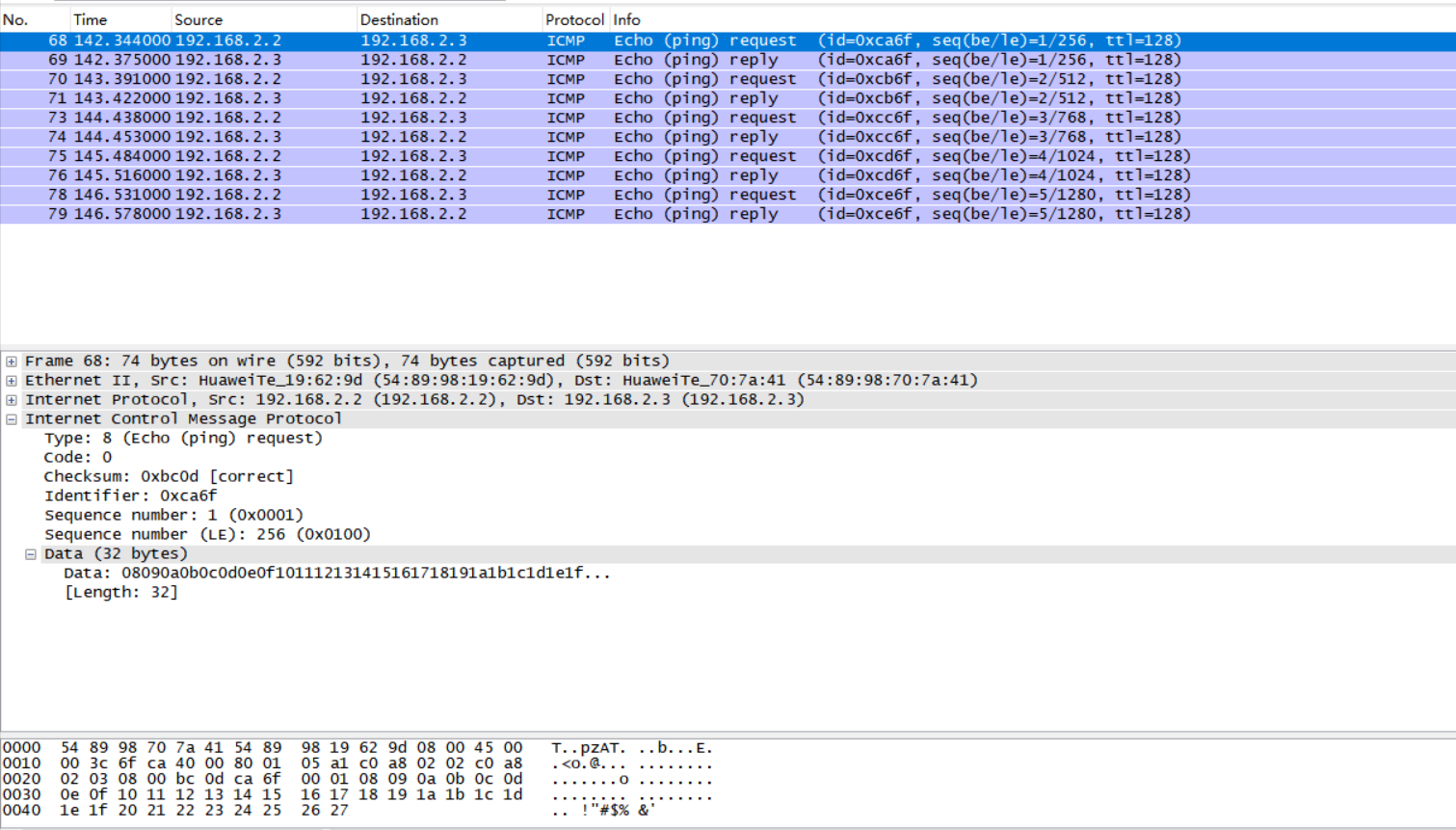The height and width of the screenshot is (830, 1456).
Task: Select packet number 69 echo reply row
Action: tap(728, 60)
